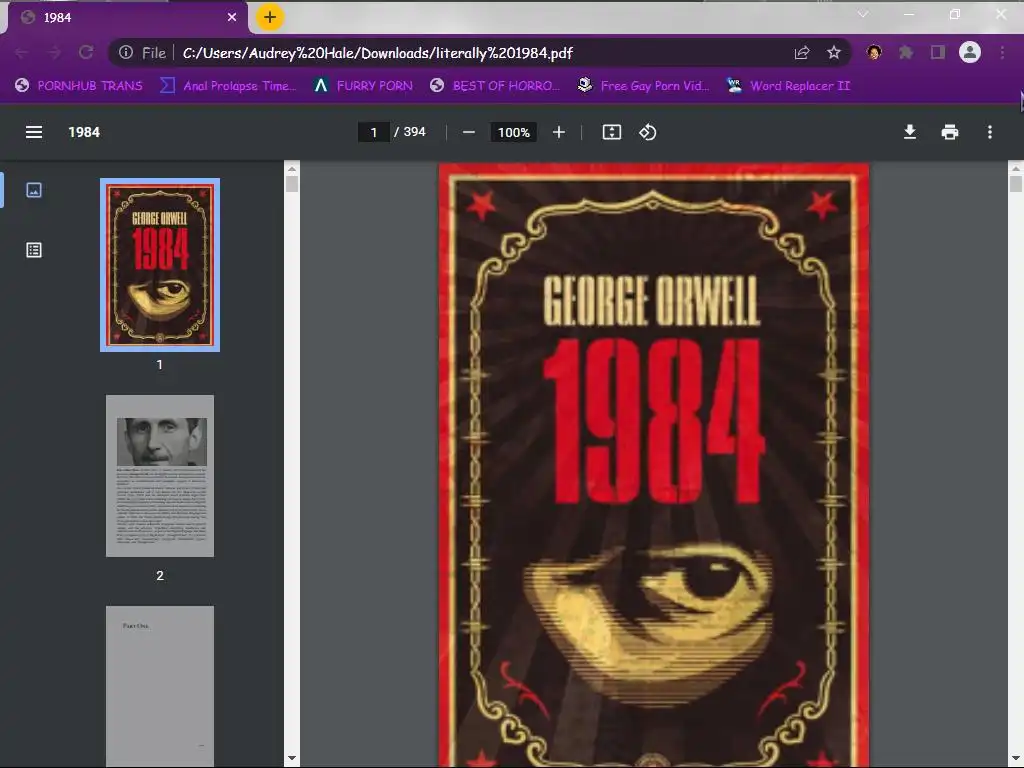Click the address bar file path
This screenshot has width=1024, height=768.
(x=377, y=53)
